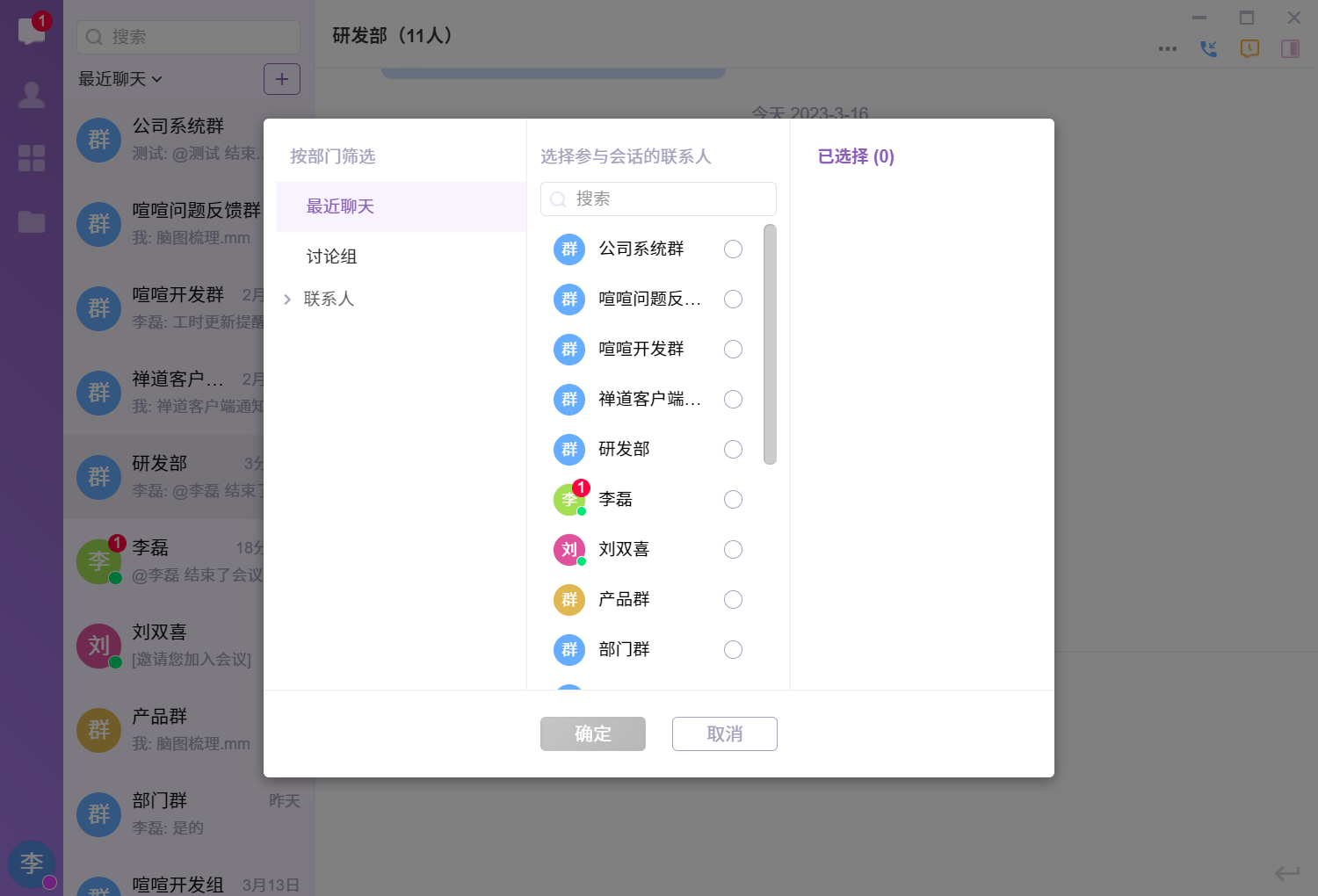Open the chat messages sidebar icon
The image size is (1318, 896).
32,32
